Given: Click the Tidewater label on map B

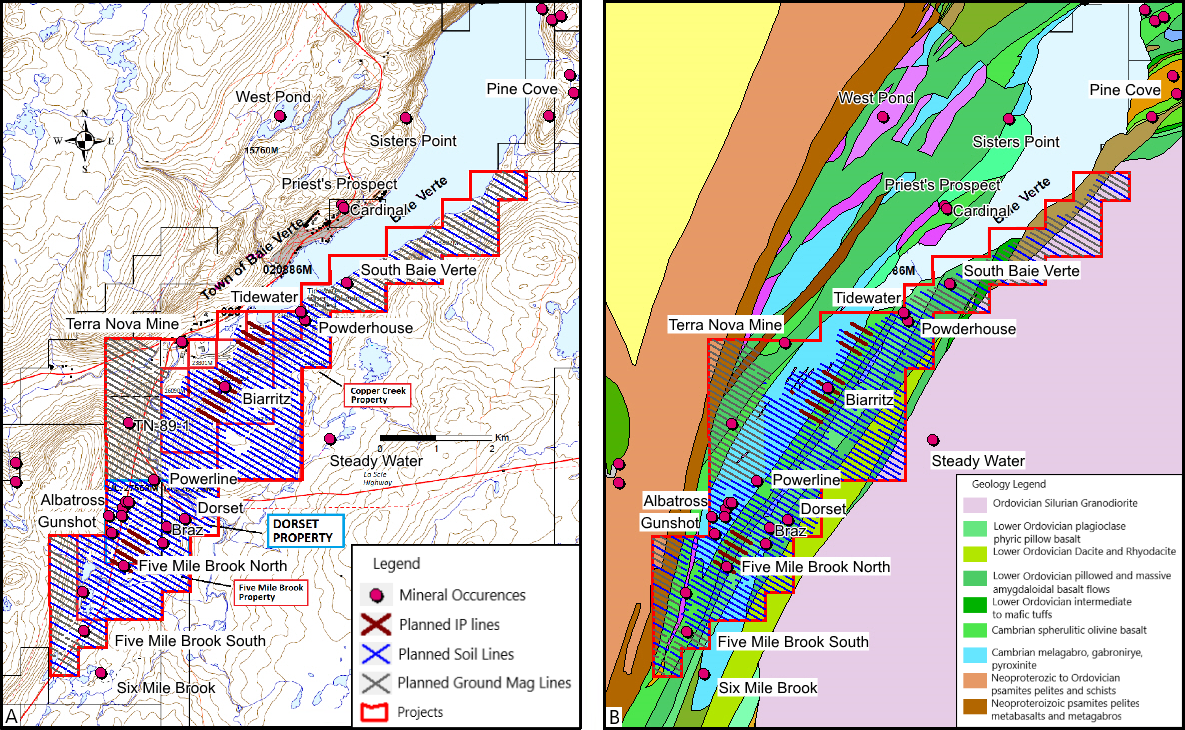Looking at the screenshot, I should point(867,298).
